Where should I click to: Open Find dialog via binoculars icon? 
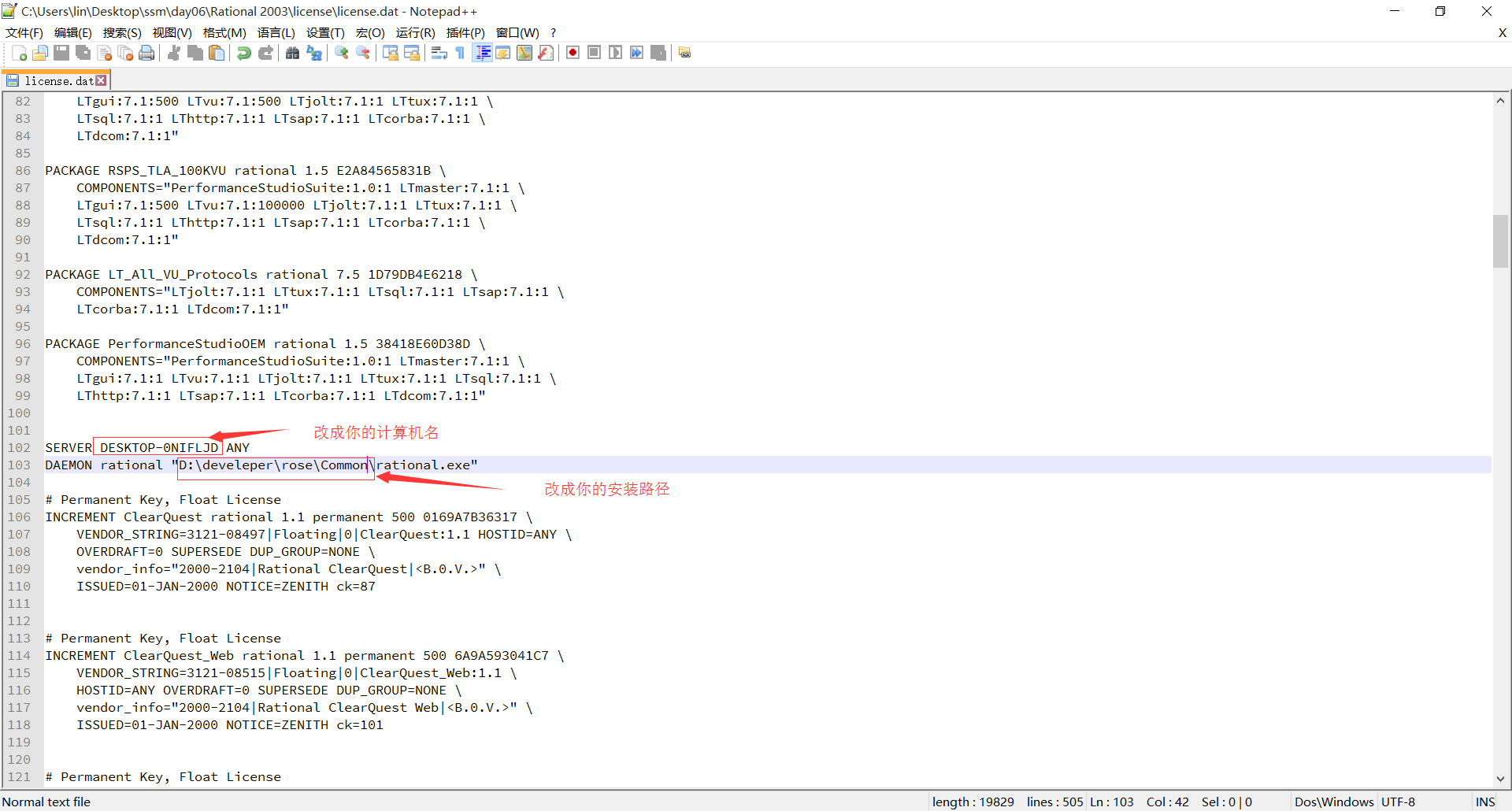tap(293, 53)
